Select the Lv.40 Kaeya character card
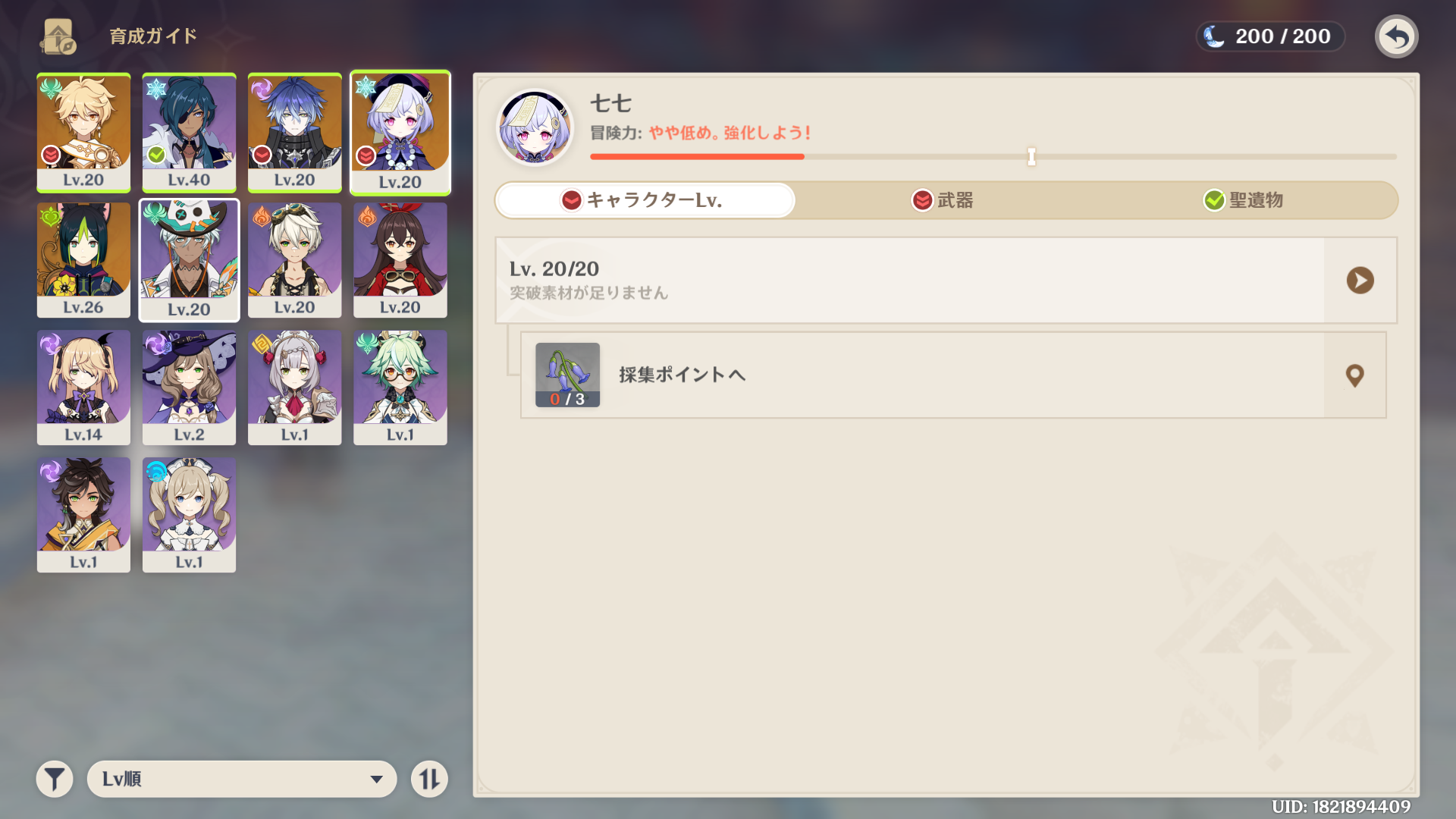The image size is (1456, 819). tap(189, 133)
